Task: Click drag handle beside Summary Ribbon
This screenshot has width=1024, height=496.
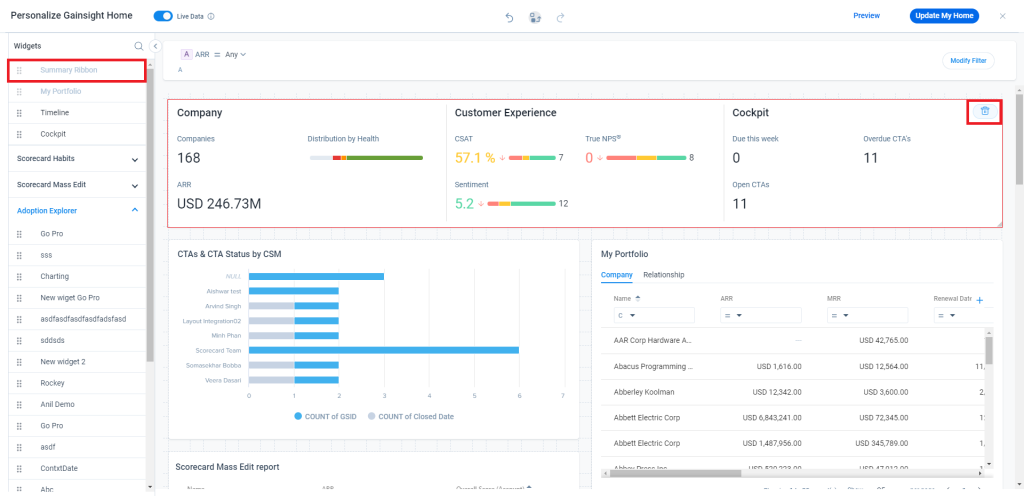Action: click(19, 70)
